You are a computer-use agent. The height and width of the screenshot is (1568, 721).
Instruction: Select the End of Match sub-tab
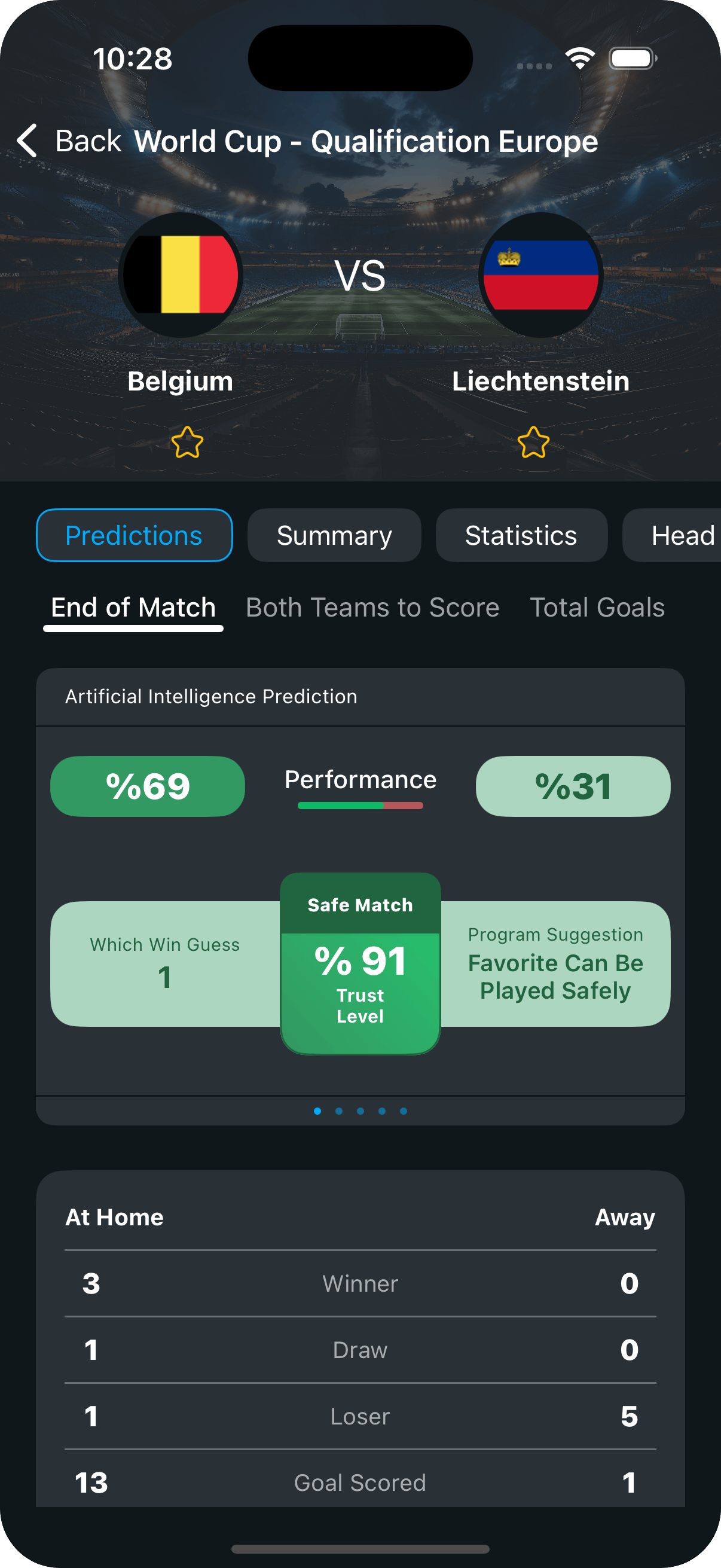133,608
